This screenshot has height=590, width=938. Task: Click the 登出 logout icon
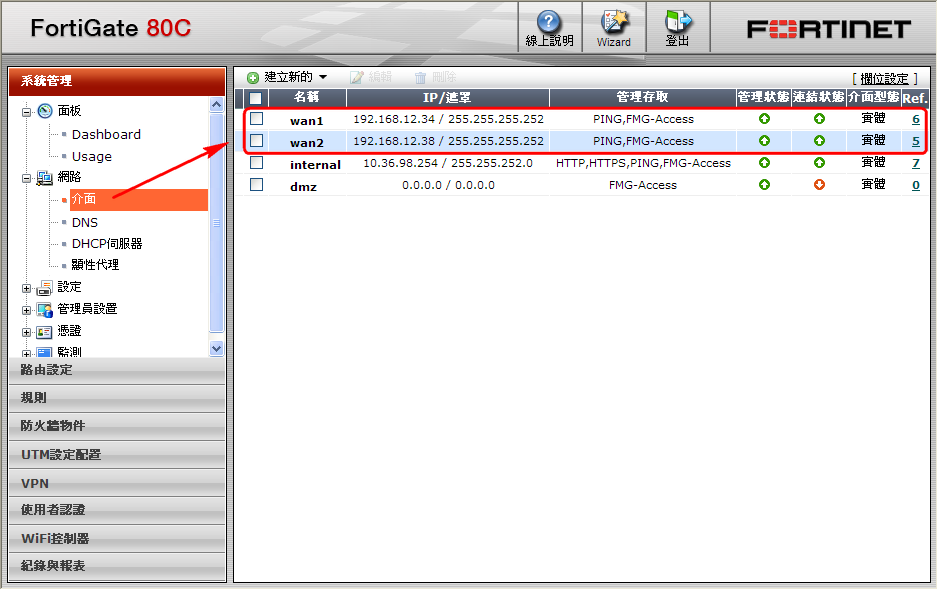pos(678,22)
